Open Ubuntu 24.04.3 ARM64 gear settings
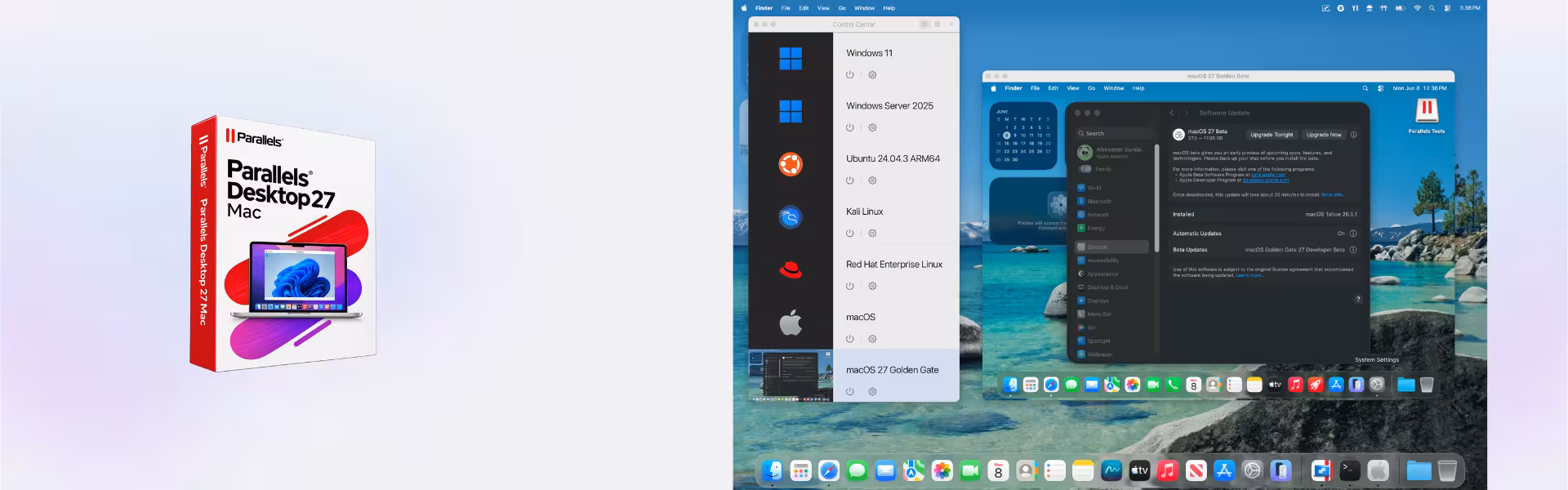This screenshot has height=490, width=1568. tap(872, 180)
